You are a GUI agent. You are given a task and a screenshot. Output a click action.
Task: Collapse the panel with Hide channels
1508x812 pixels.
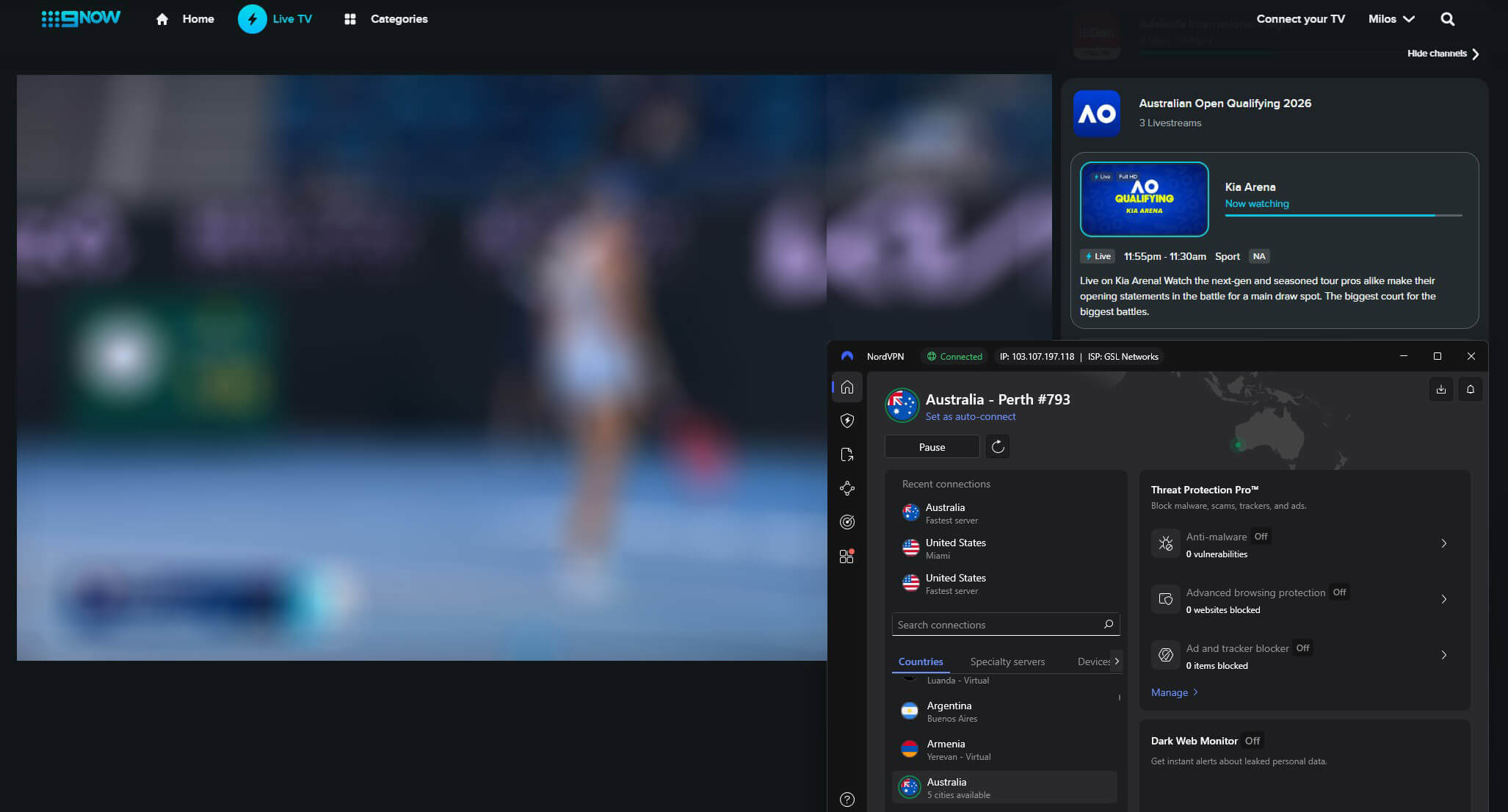[x=1443, y=54]
